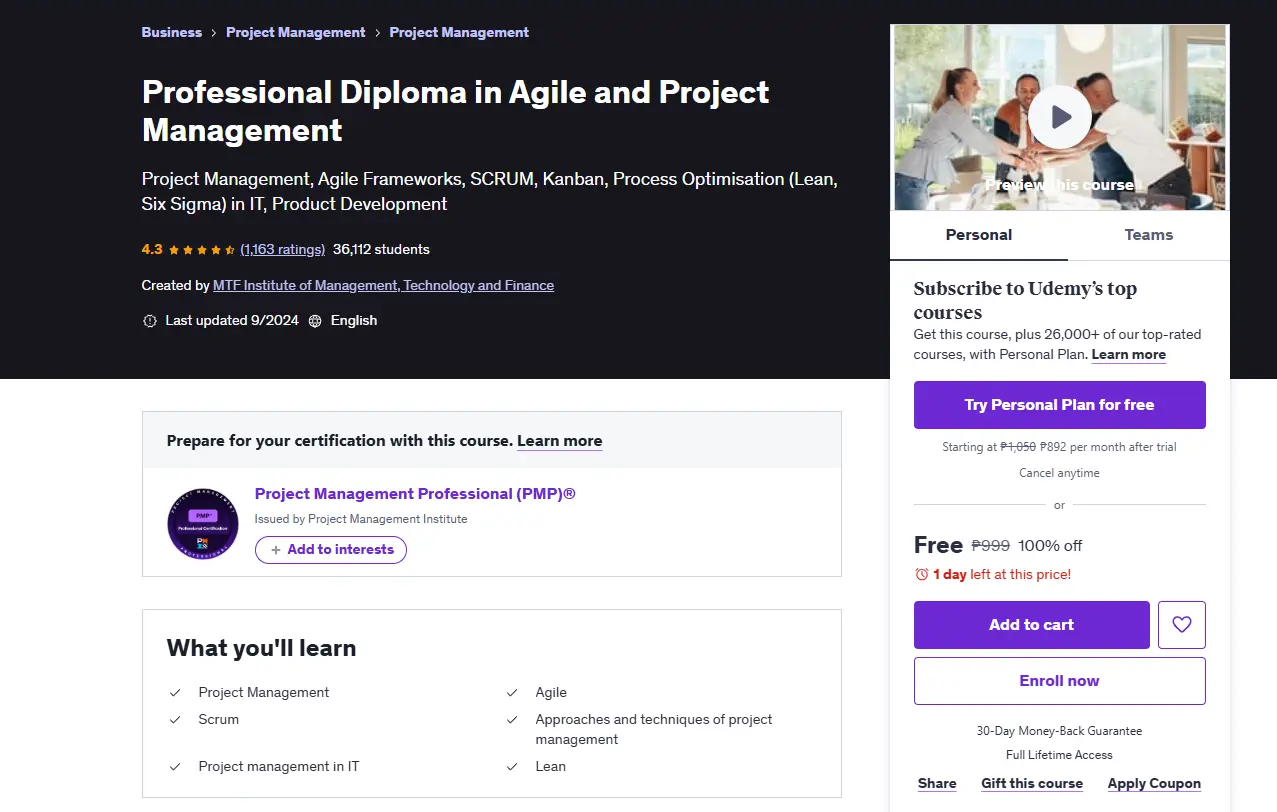Click the Add to interests button
The image size is (1277, 812).
click(x=331, y=550)
